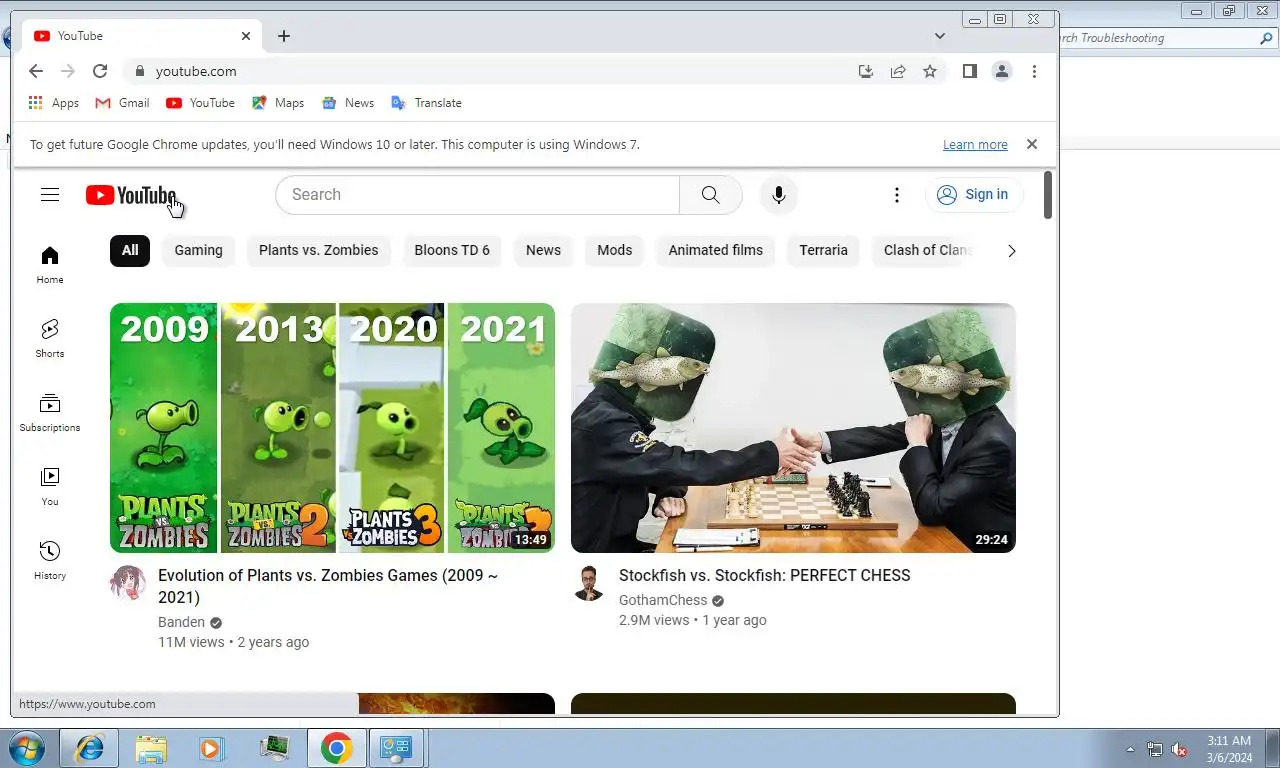
Task: Select the Bloons TD 6 chip
Action: point(452,250)
